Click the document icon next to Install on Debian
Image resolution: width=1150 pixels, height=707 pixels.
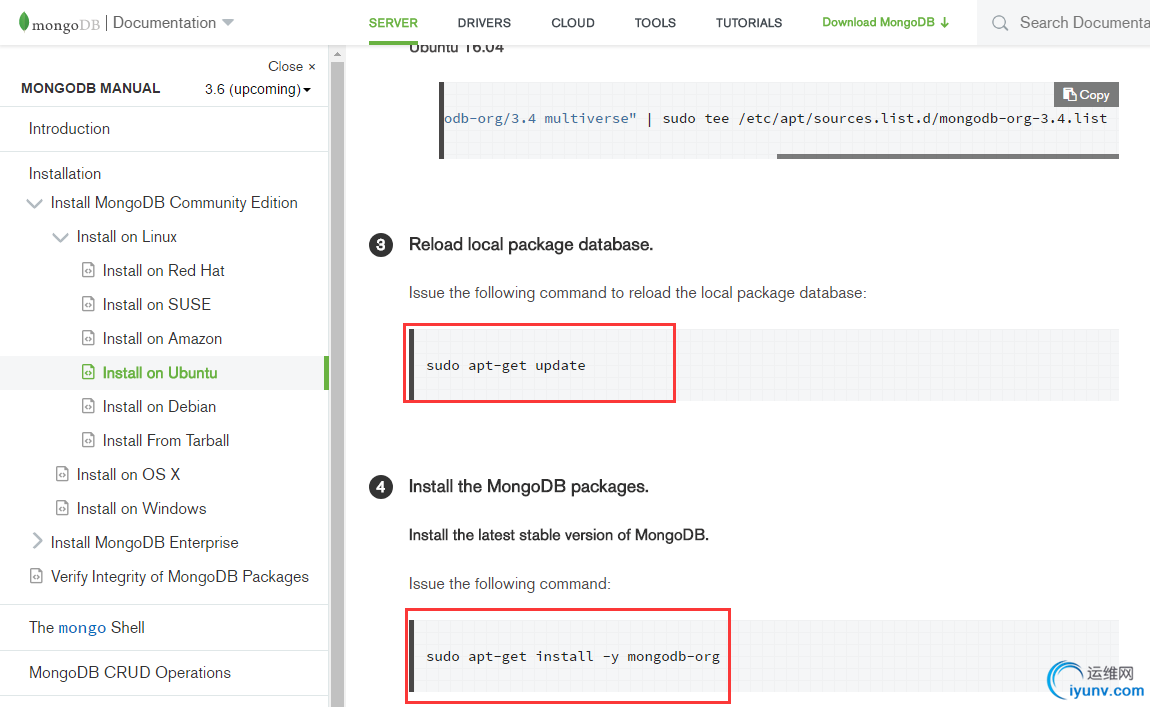88,406
